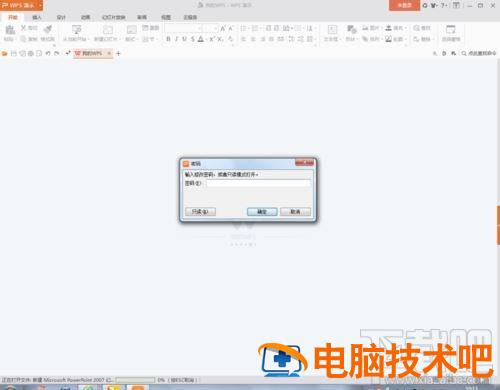
Task: Click the Copy icon in ribbon
Action: click(x=23, y=39)
